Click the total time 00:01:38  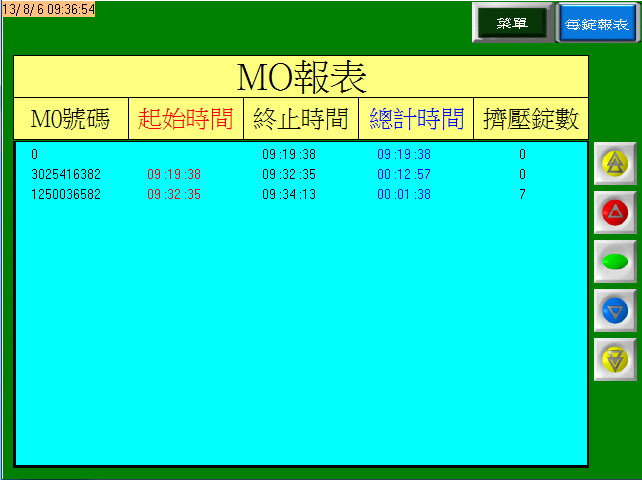tap(404, 194)
